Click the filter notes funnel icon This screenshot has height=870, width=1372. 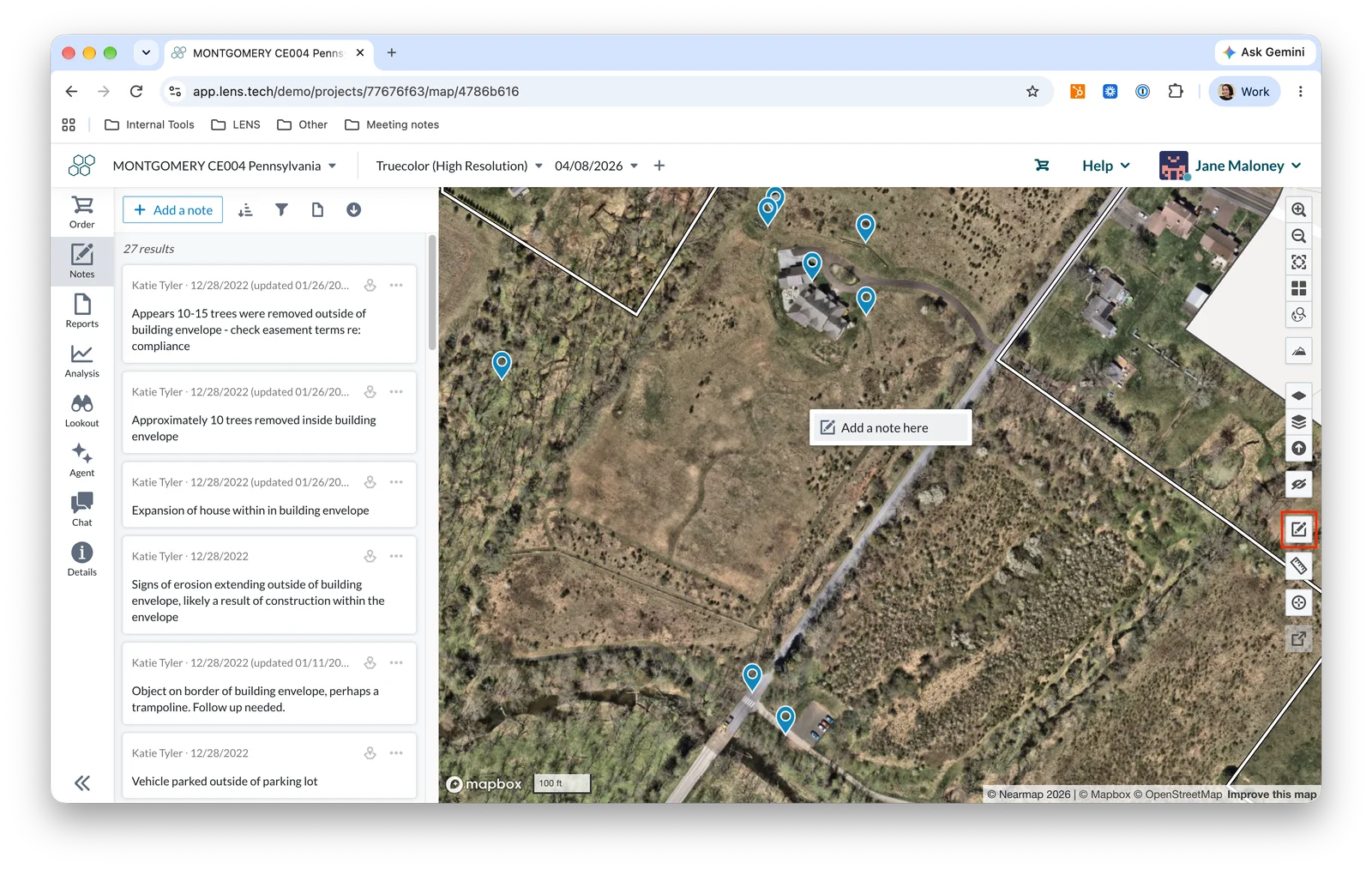point(281,210)
